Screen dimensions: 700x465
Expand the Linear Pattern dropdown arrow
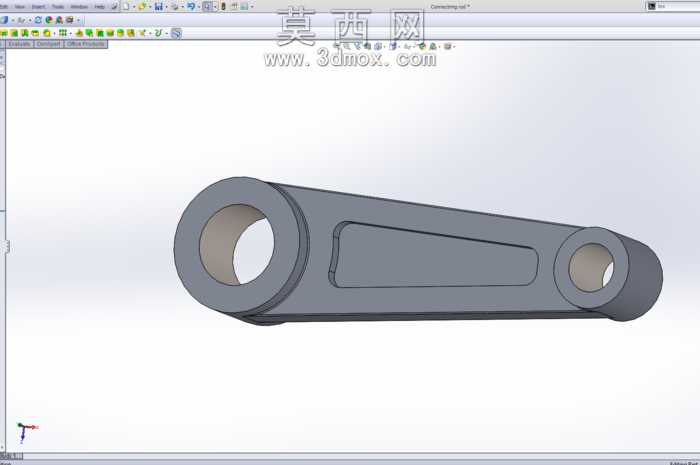[71, 33]
